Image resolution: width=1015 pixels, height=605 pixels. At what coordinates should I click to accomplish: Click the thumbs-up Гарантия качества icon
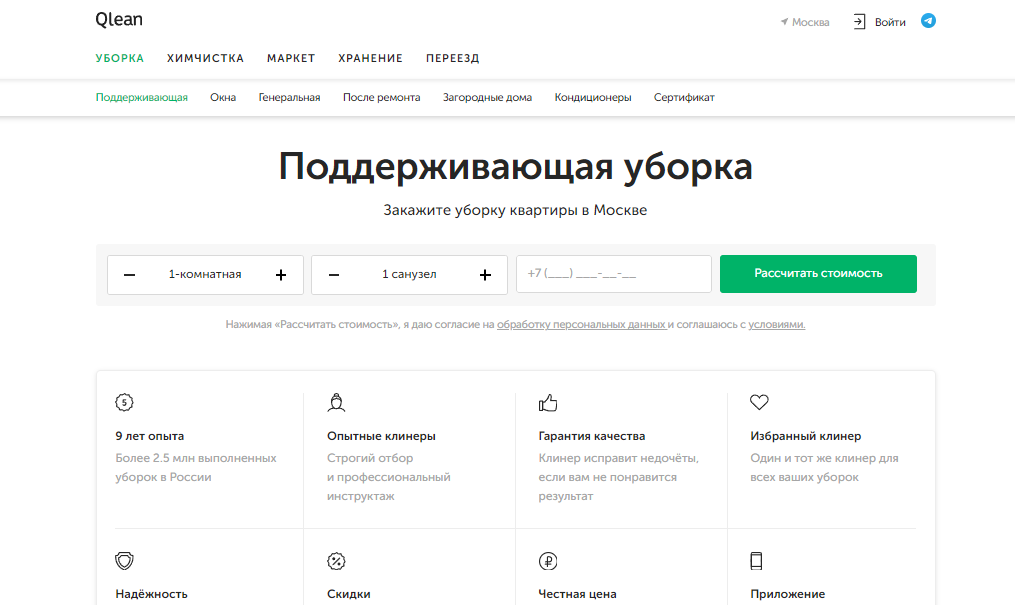coord(547,403)
